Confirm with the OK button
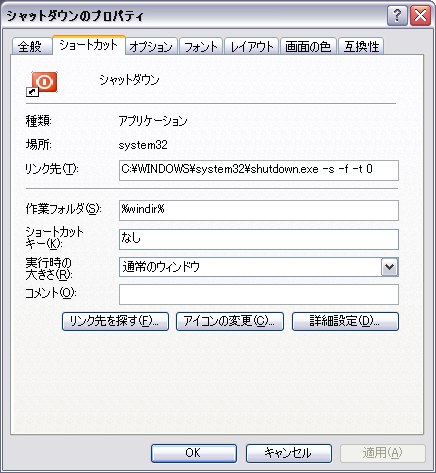The image size is (436, 473). (x=194, y=453)
